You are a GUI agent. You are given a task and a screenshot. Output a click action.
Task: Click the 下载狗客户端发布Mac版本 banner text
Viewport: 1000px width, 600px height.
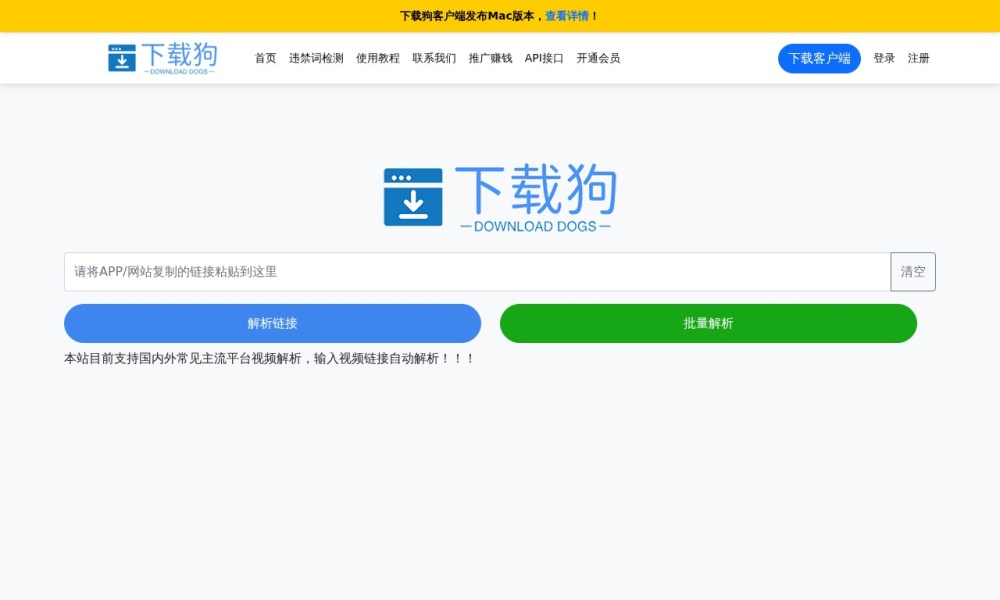tap(467, 16)
